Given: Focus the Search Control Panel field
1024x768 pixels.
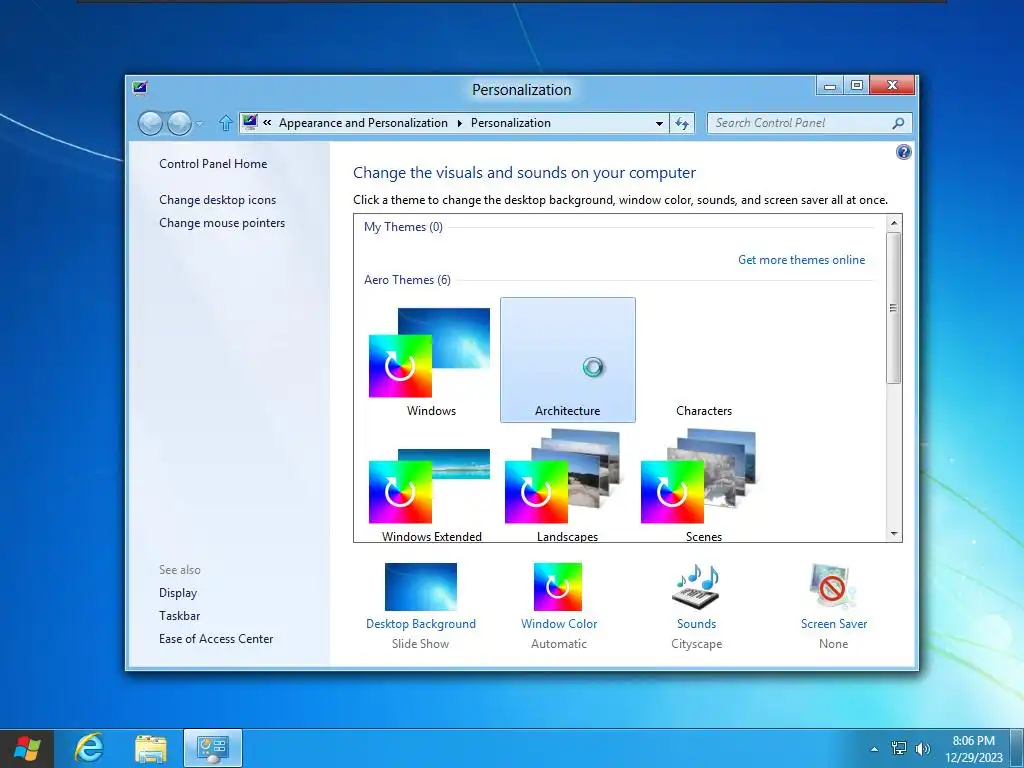Looking at the screenshot, I should [x=809, y=123].
